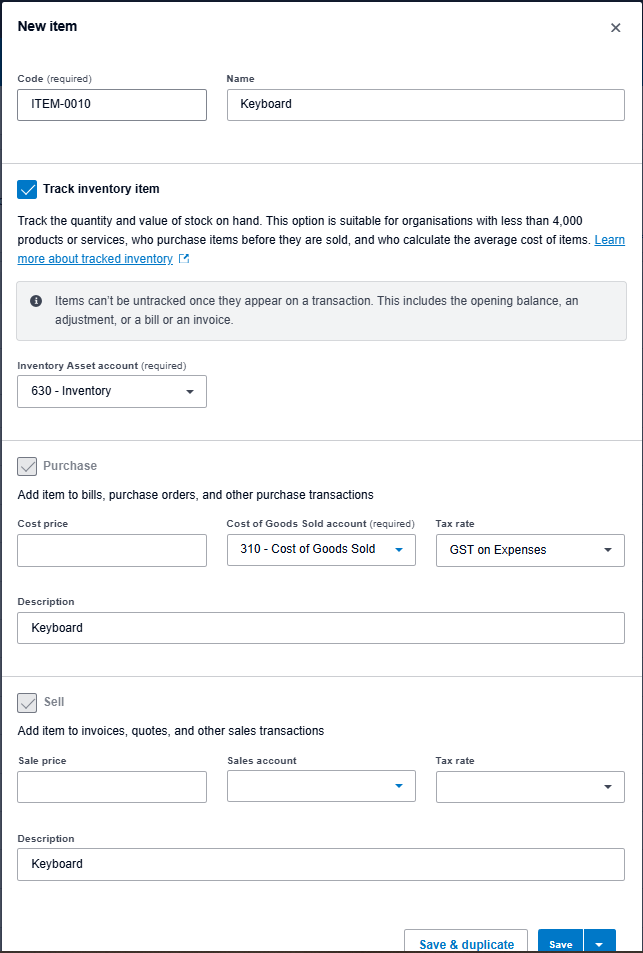
Task: Toggle the Purchase checkbox
Action: (27, 466)
